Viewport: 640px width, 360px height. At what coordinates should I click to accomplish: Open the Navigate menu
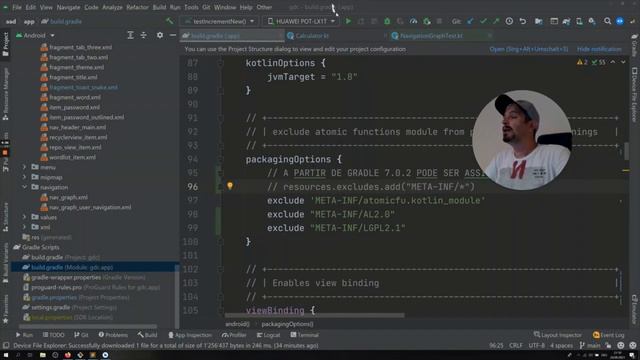[68, 7]
